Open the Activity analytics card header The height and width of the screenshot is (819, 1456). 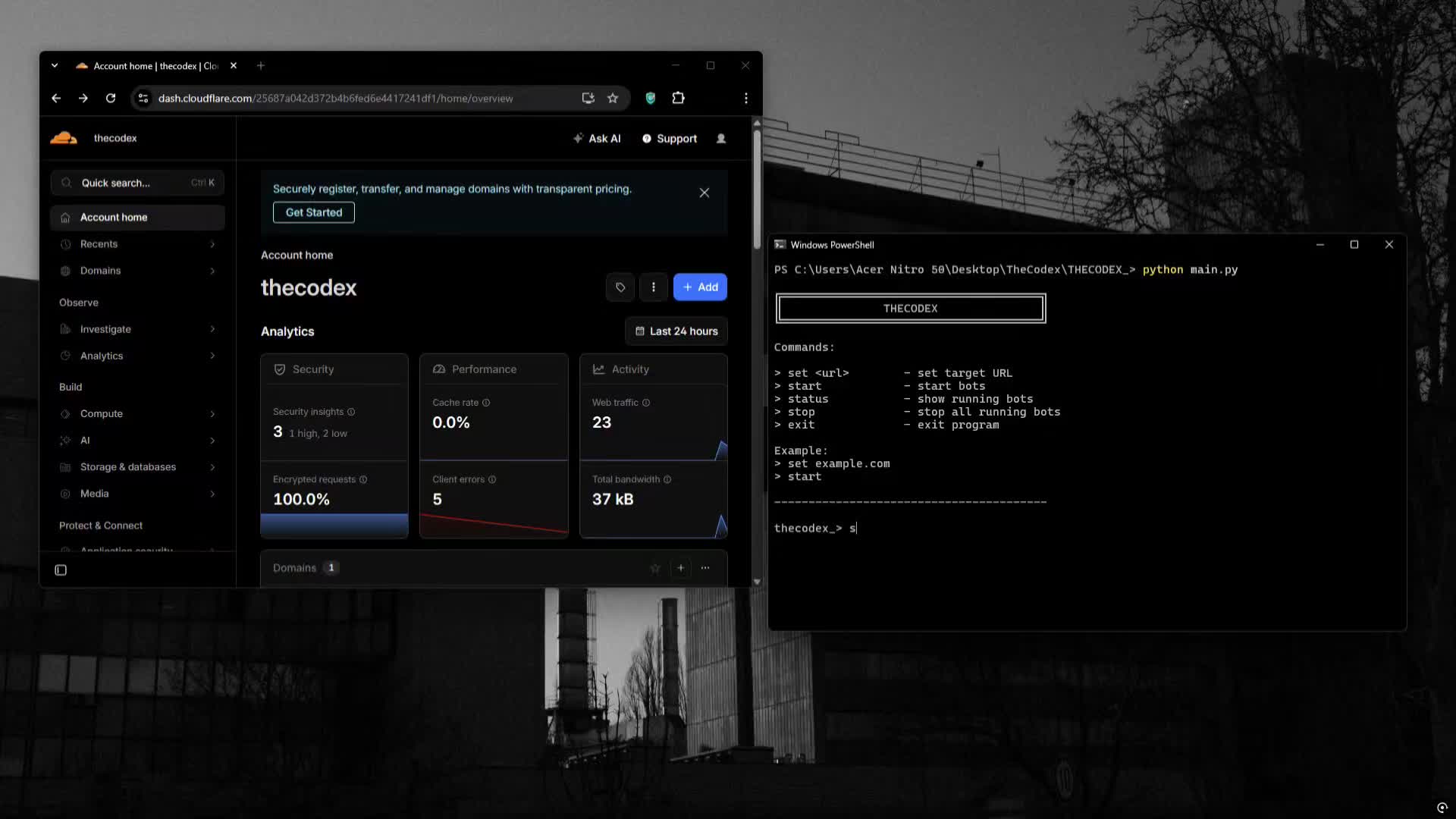pos(654,369)
